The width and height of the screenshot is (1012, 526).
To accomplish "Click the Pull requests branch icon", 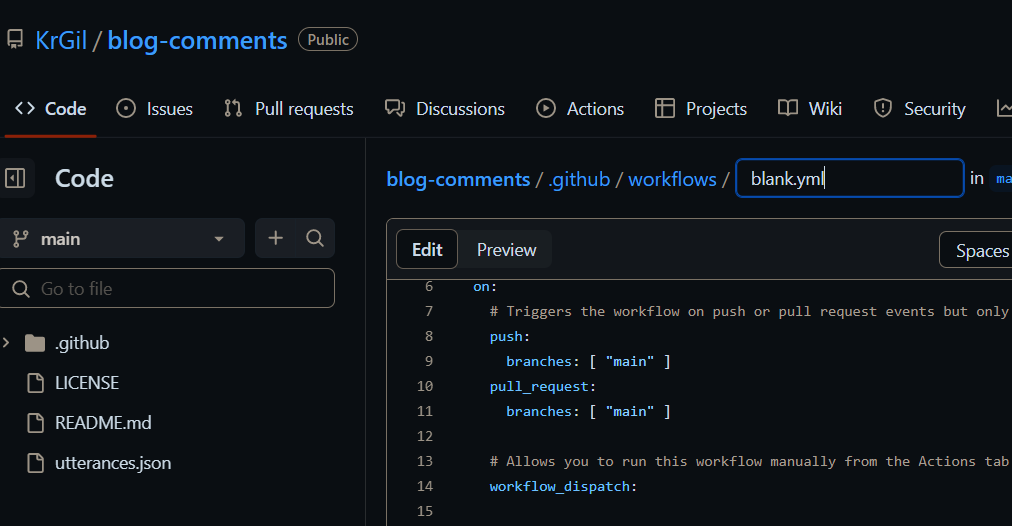I will [x=233, y=108].
